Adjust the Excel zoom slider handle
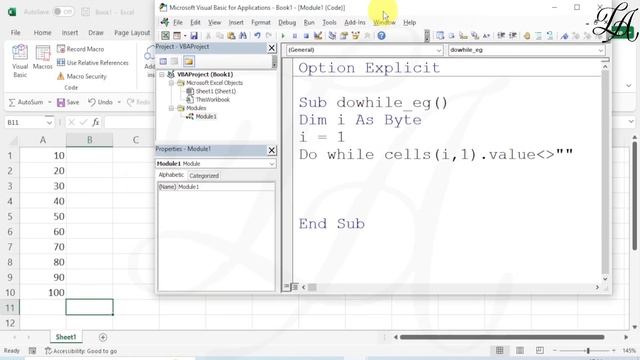This screenshot has height=360, width=640. point(588,351)
